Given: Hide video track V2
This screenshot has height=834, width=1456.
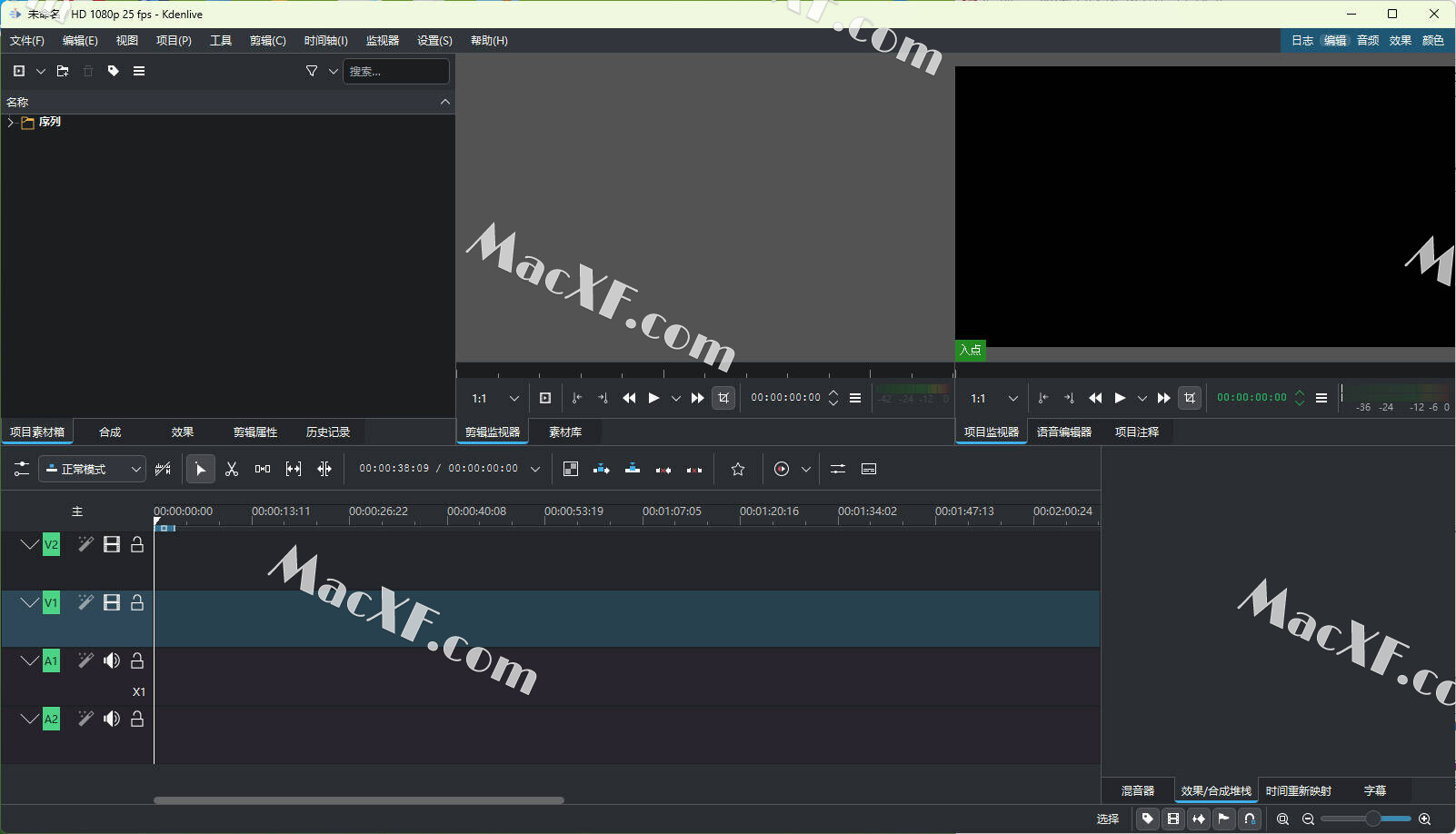Looking at the screenshot, I should [x=112, y=544].
